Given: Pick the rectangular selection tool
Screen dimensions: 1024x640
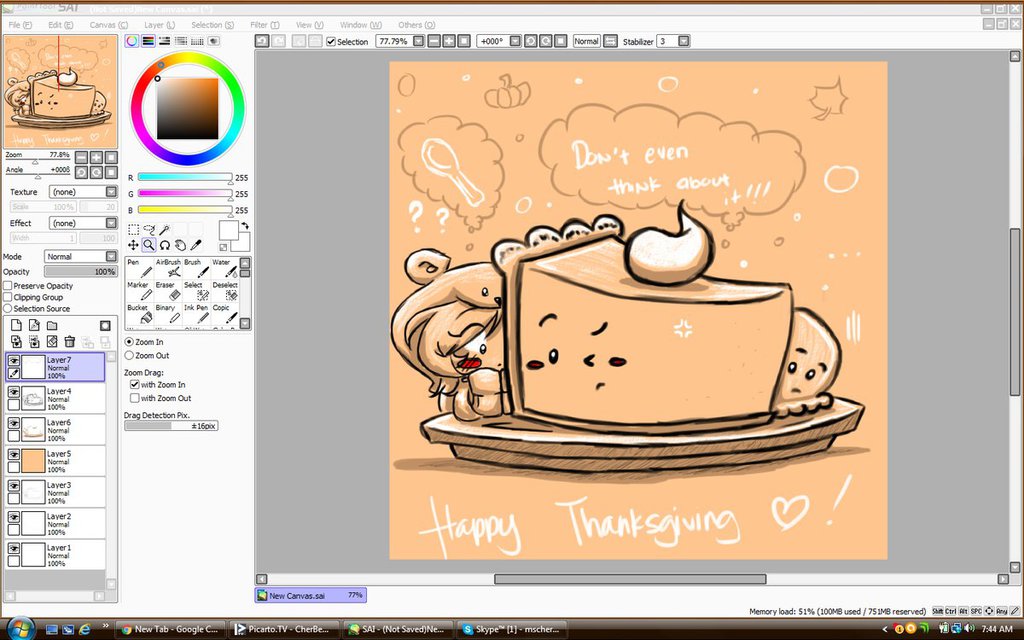Looking at the screenshot, I should pyautogui.click(x=133, y=229).
